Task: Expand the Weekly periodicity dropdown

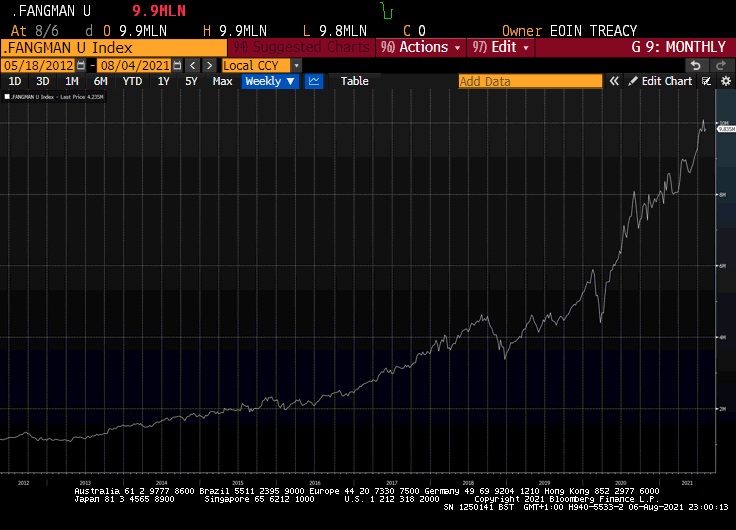Action: point(270,81)
